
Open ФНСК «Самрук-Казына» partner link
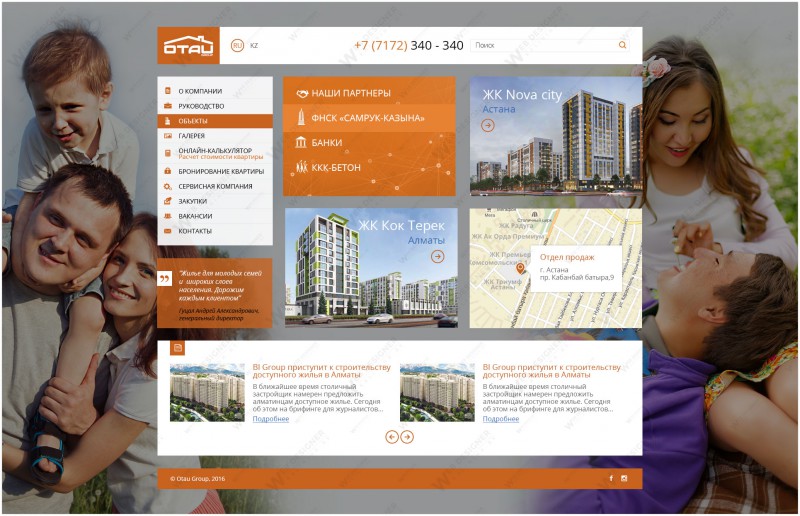(x=369, y=118)
